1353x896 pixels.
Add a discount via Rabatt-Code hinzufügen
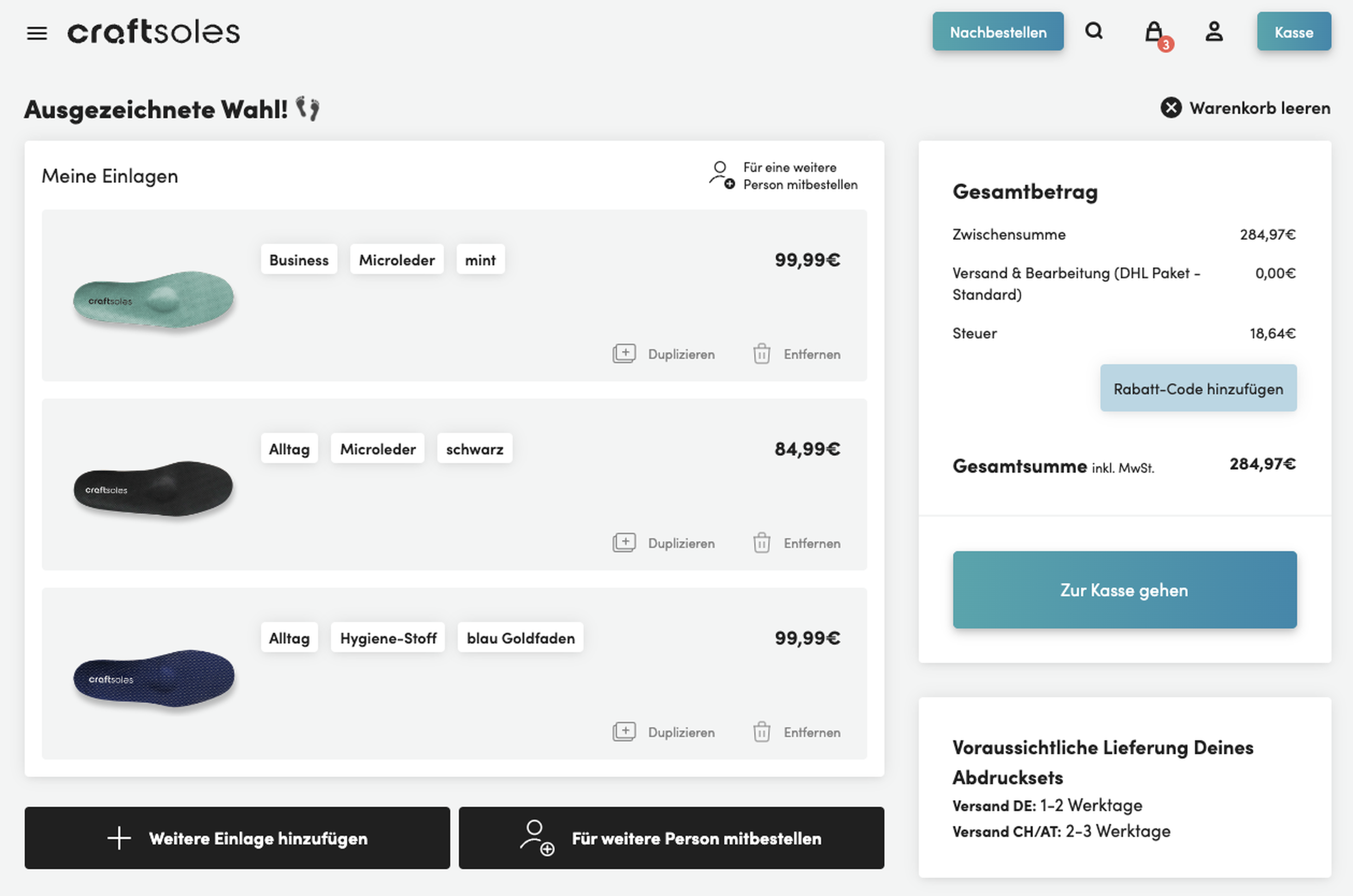(x=1198, y=388)
